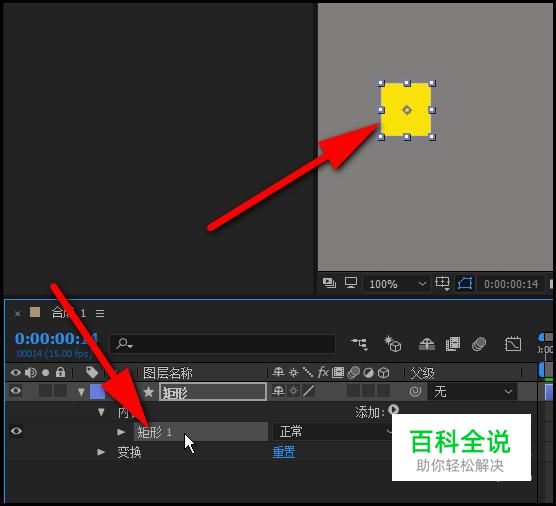Click the monitor preview icon in viewer
This screenshot has height=506, width=556.
coord(351,283)
